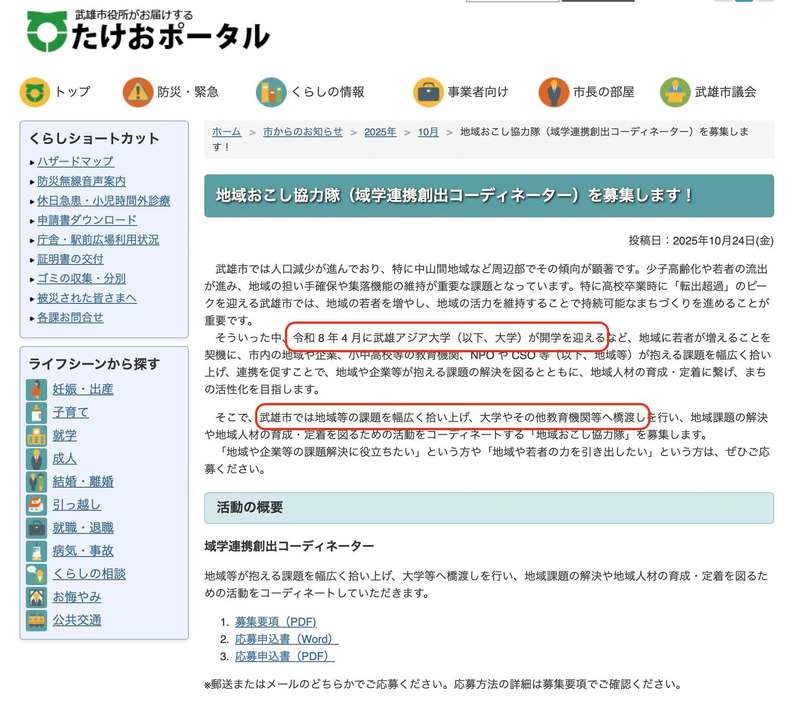This screenshot has width=800, height=701.
Task: Click the お悔やみ link in sidebar
Action: click(77, 597)
